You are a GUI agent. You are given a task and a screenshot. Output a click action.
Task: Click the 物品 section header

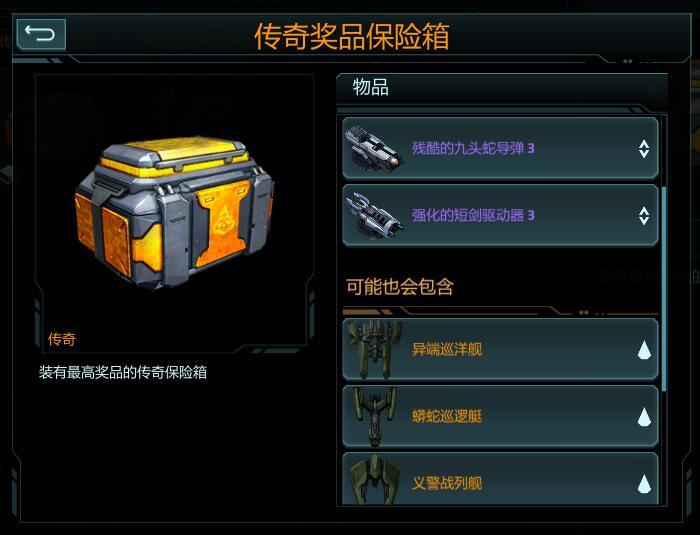pos(371,87)
